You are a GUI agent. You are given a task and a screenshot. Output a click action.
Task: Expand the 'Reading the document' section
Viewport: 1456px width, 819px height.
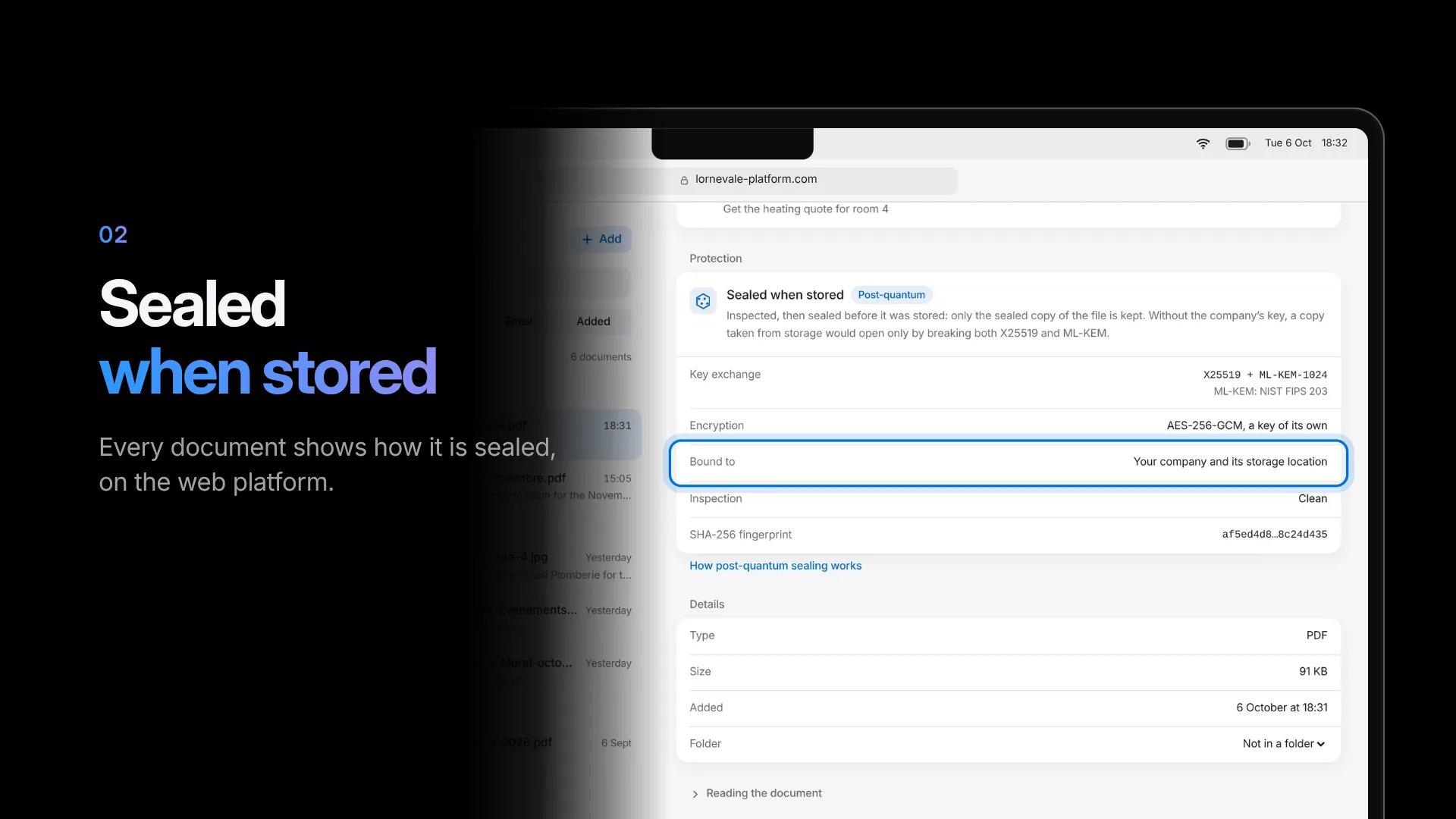pyautogui.click(x=756, y=793)
